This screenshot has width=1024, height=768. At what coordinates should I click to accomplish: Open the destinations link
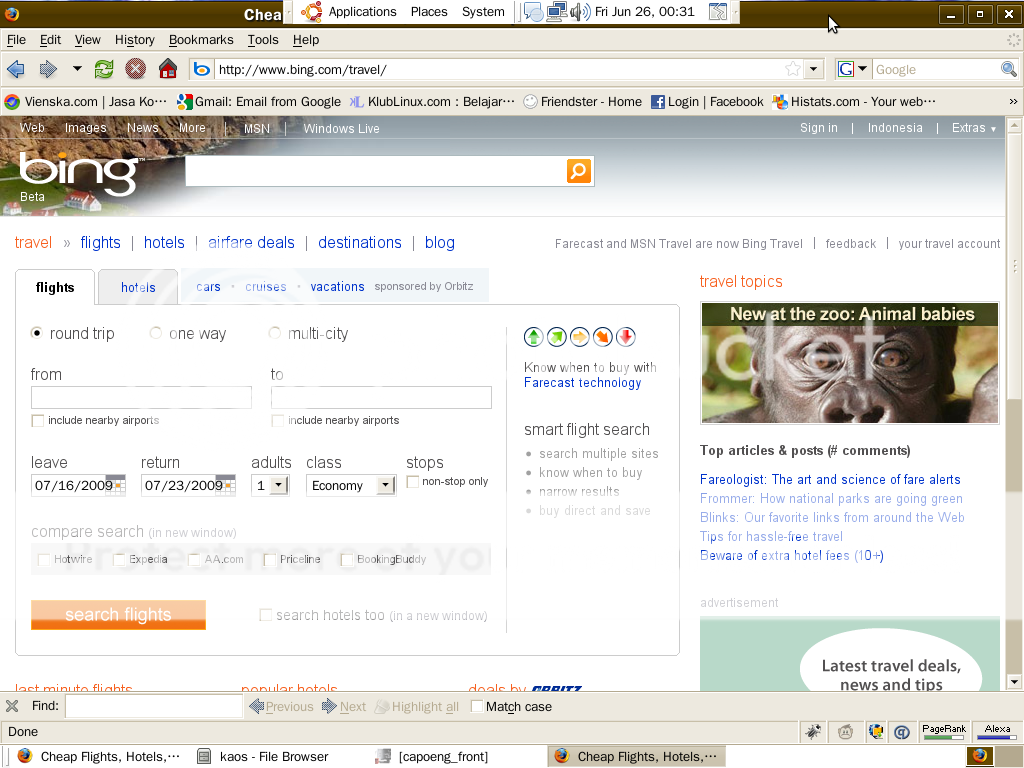pos(360,242)
